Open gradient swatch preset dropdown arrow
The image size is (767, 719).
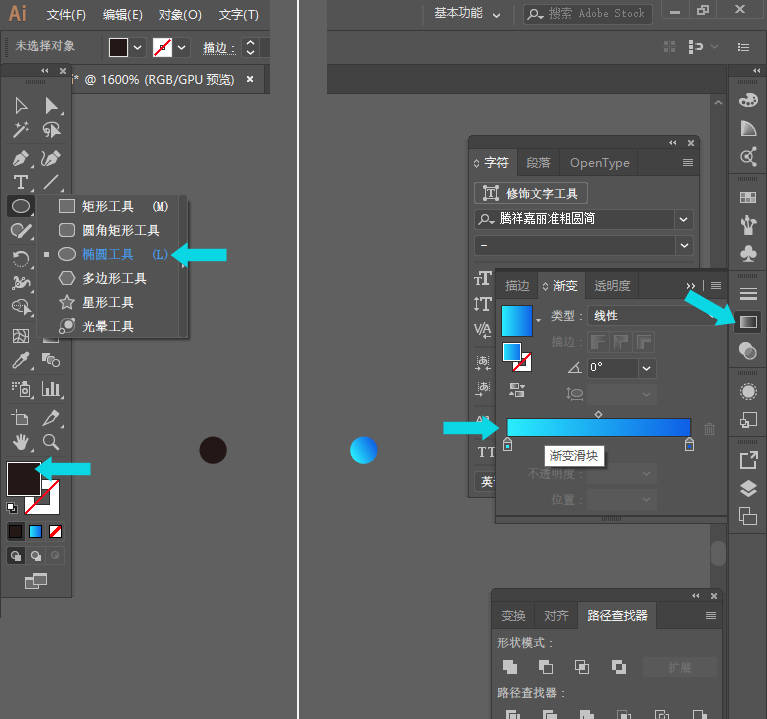point(538,320)
